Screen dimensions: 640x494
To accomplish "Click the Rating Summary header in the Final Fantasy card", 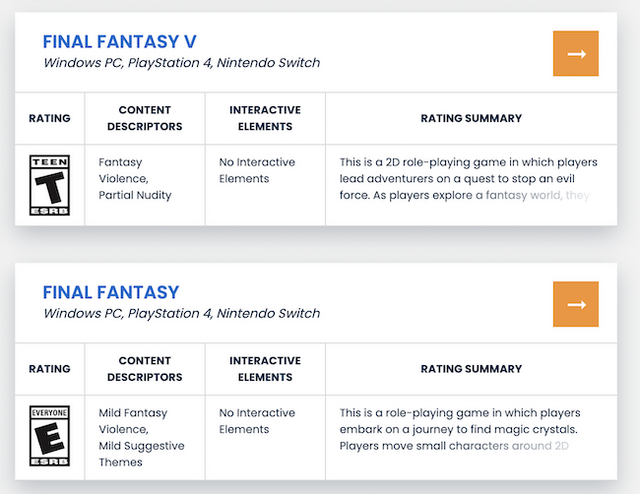I will (471, 369).
